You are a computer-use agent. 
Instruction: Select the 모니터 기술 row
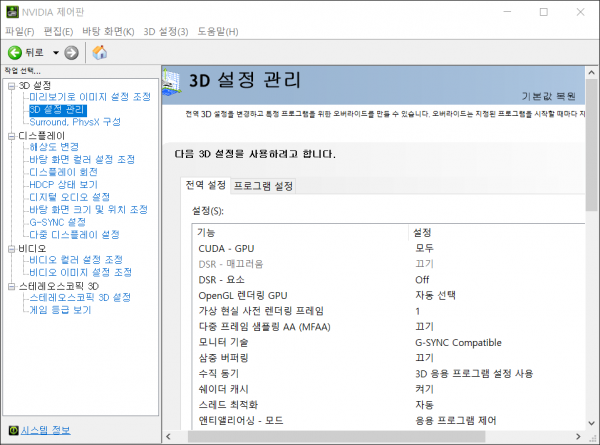point(388,342)
